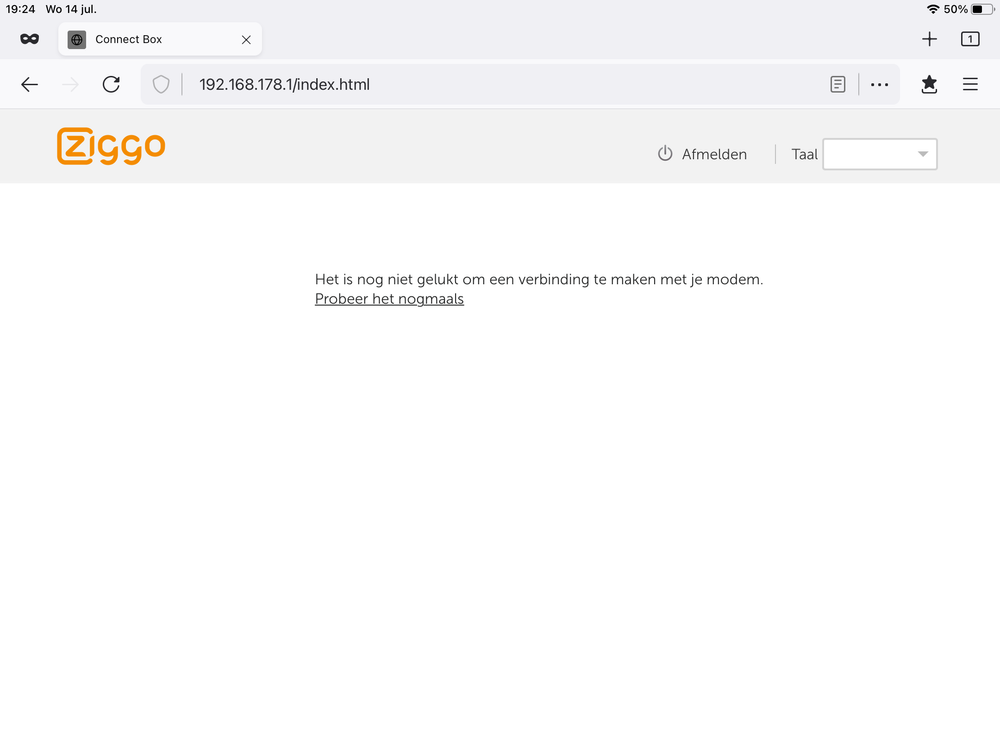The image size is (1000, 750).
Task: Click the Afmelden logout text
Action: [x=714, y=154]
